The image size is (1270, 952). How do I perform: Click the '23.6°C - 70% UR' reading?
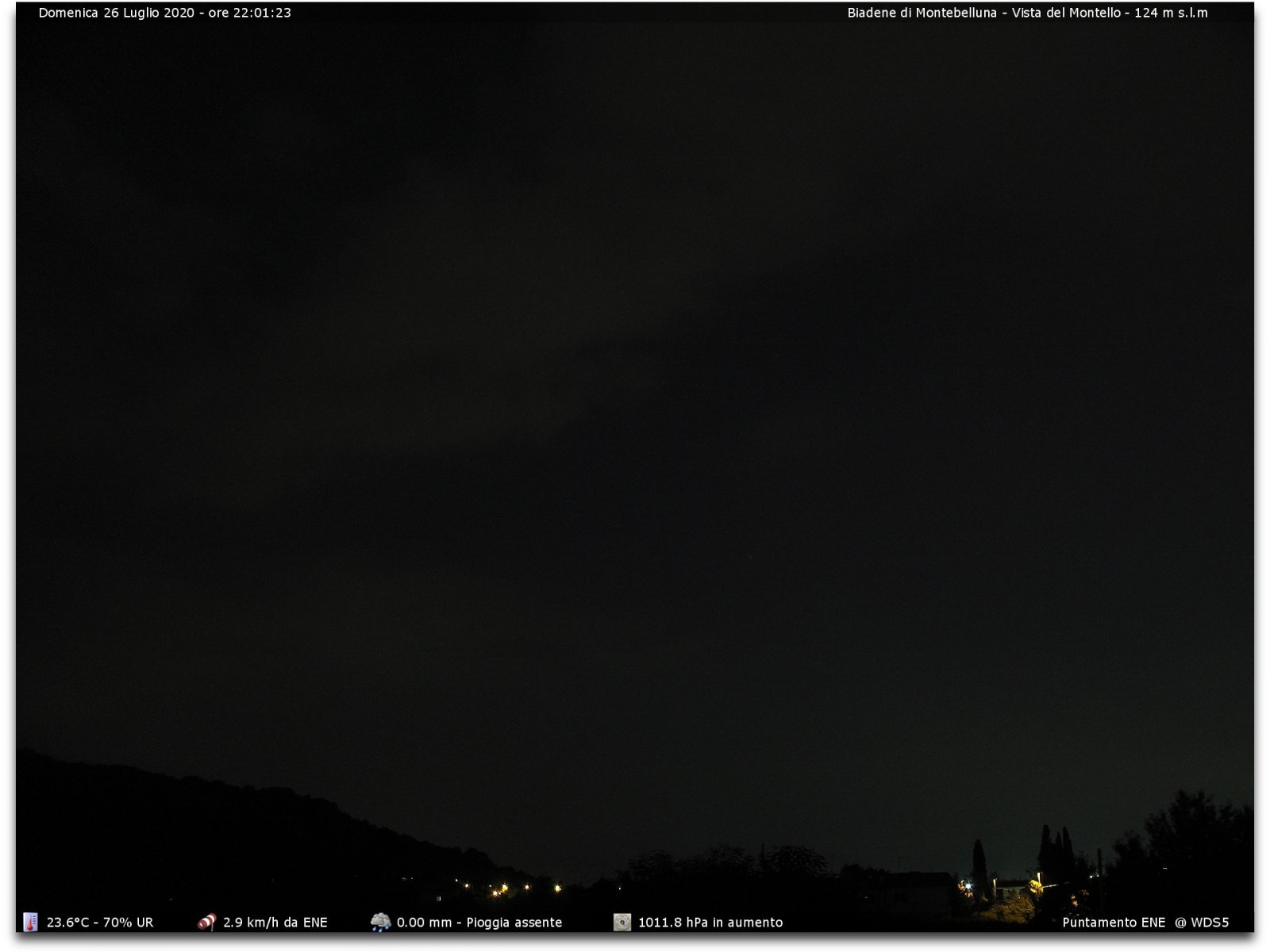pyautogui.click(x=100, y=923)
